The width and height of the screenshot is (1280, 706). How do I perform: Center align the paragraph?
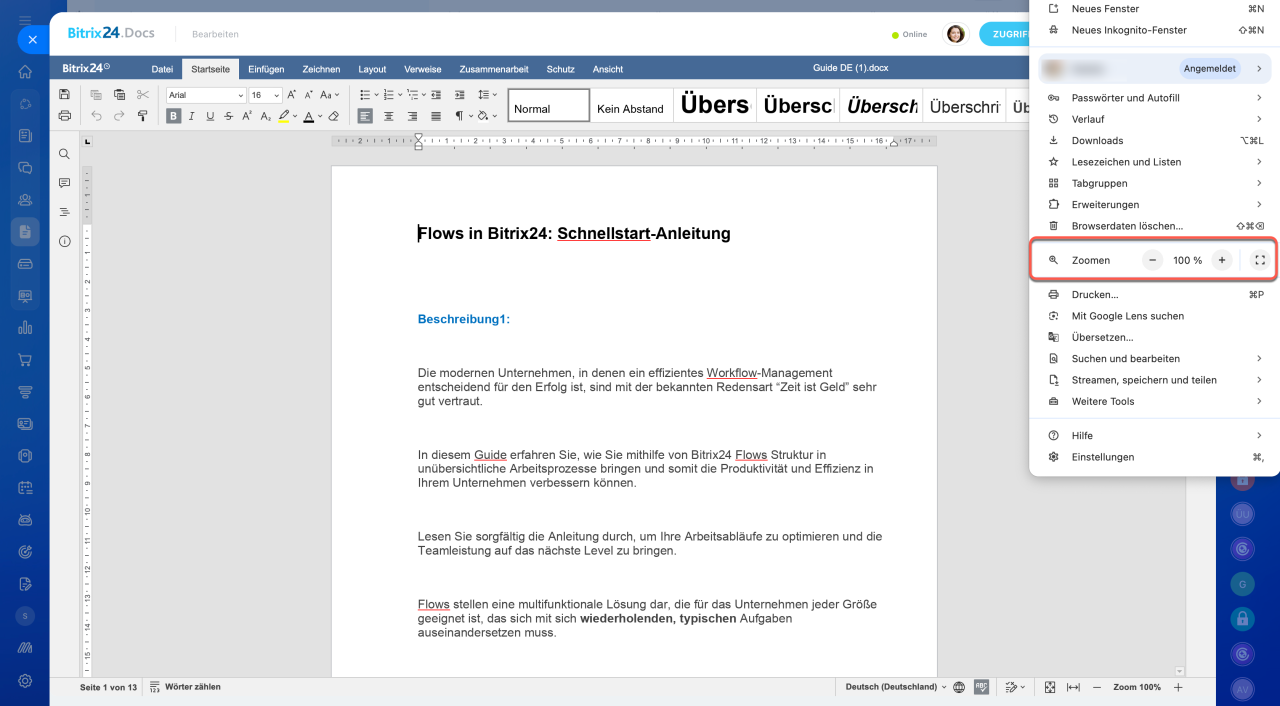388,116
